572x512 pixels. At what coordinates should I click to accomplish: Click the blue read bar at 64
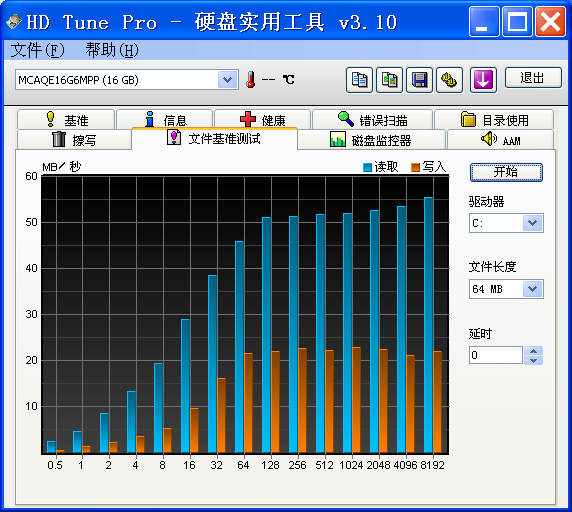tap(239, 347)
